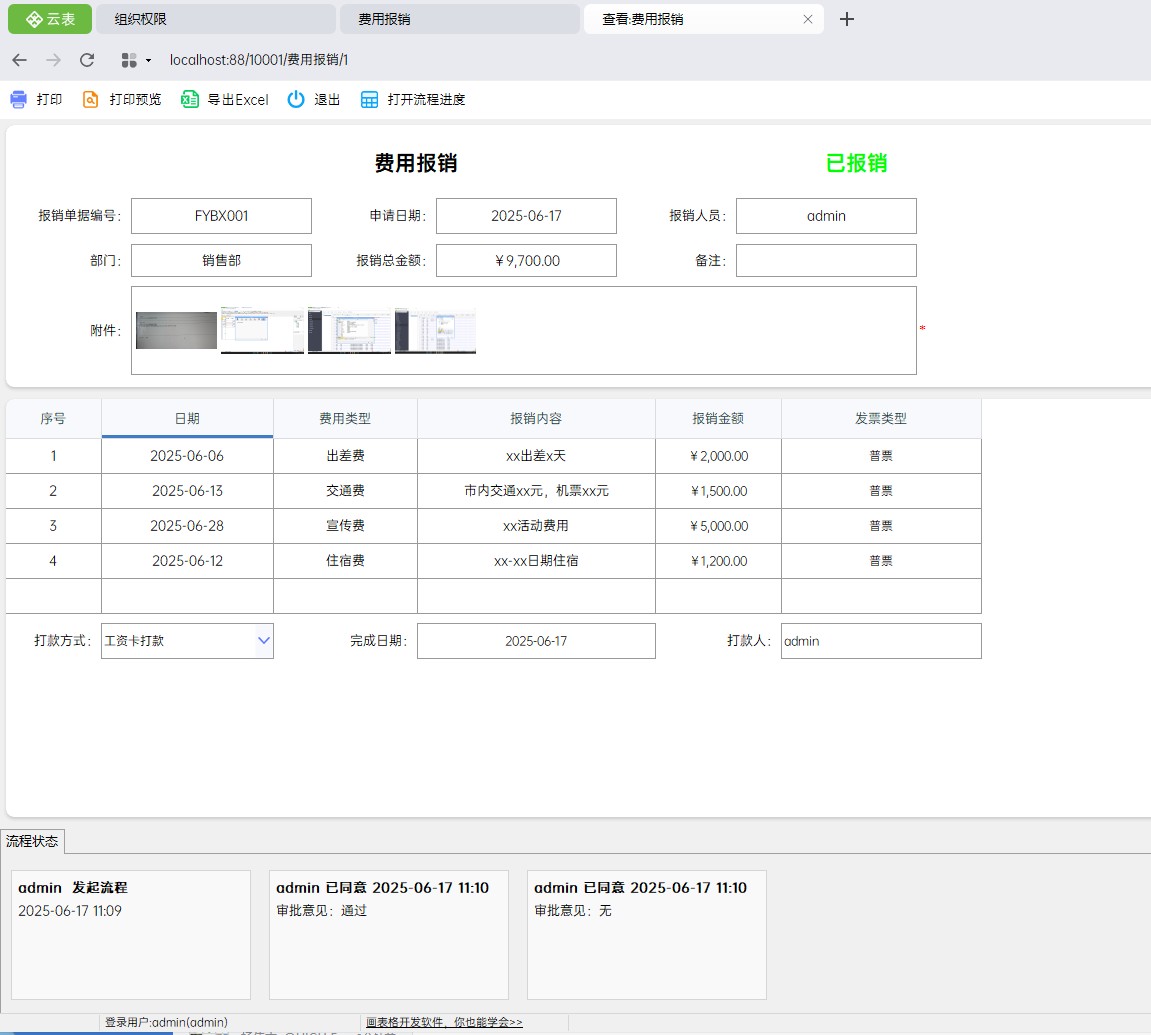Open the third attachment thumbnail
The width and height of the screenshot is (1151, 1035).
coord(349,330)
